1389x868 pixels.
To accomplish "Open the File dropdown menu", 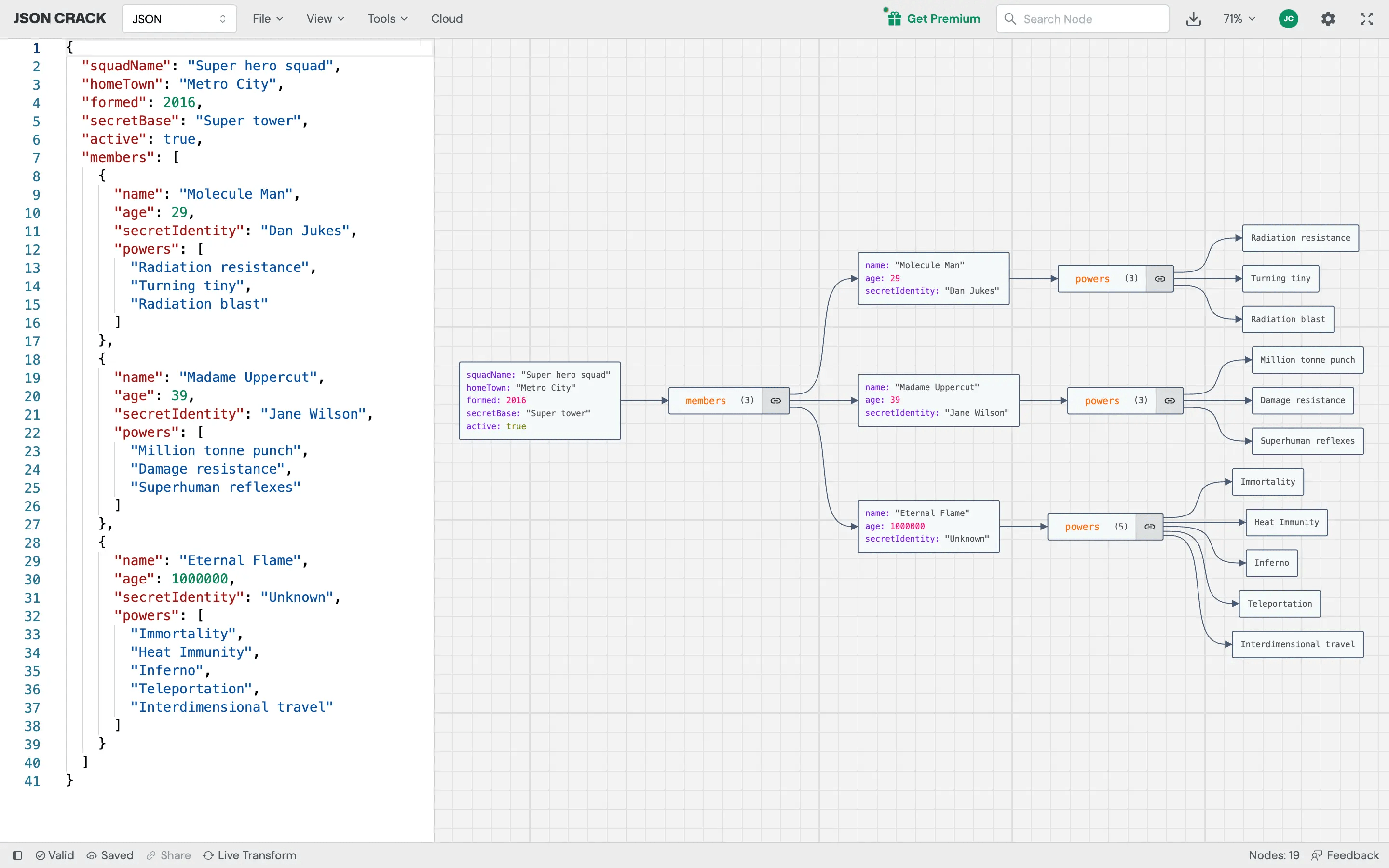I will (265, 18).
